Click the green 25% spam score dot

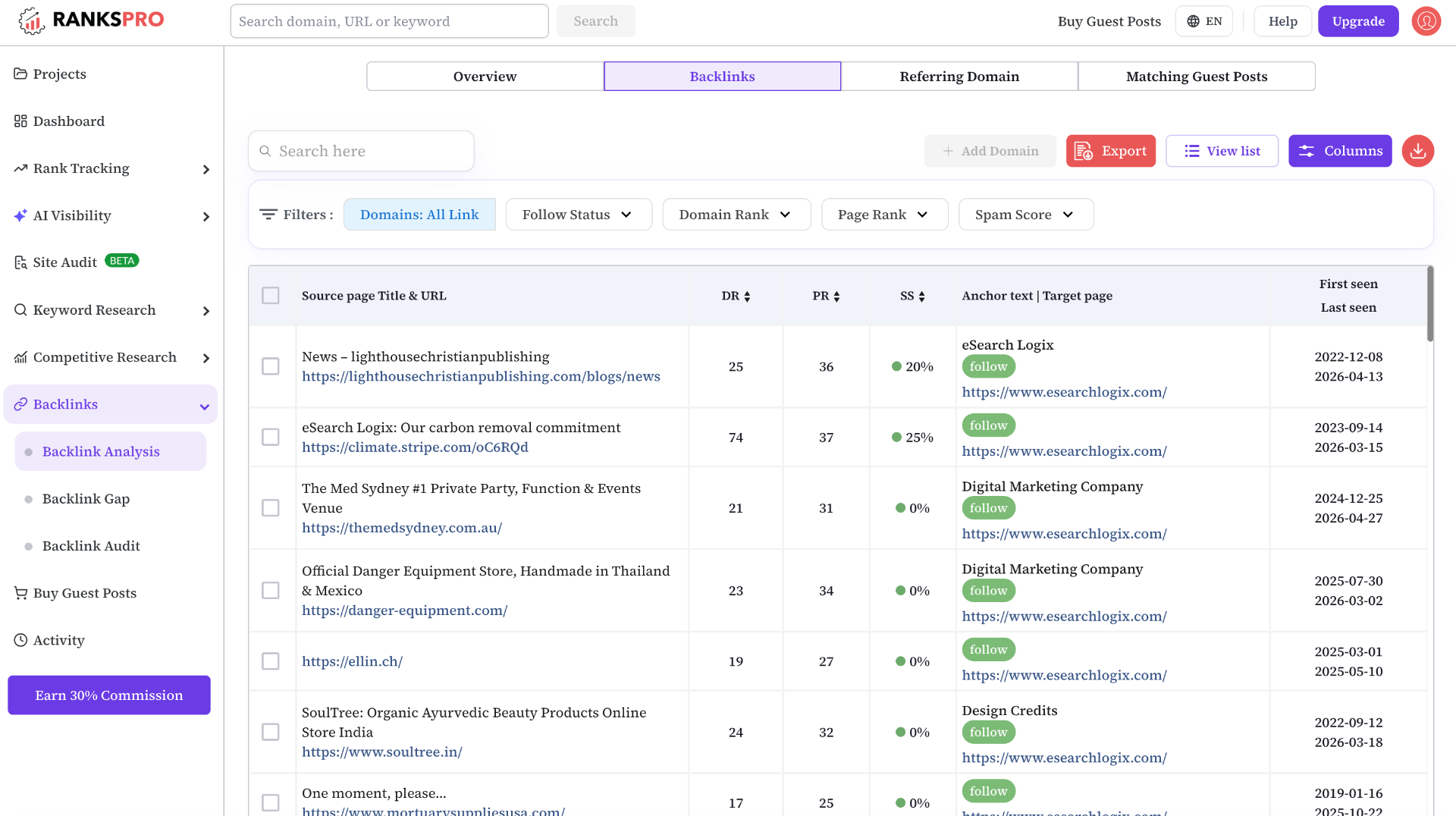click(x=896, y=438)
